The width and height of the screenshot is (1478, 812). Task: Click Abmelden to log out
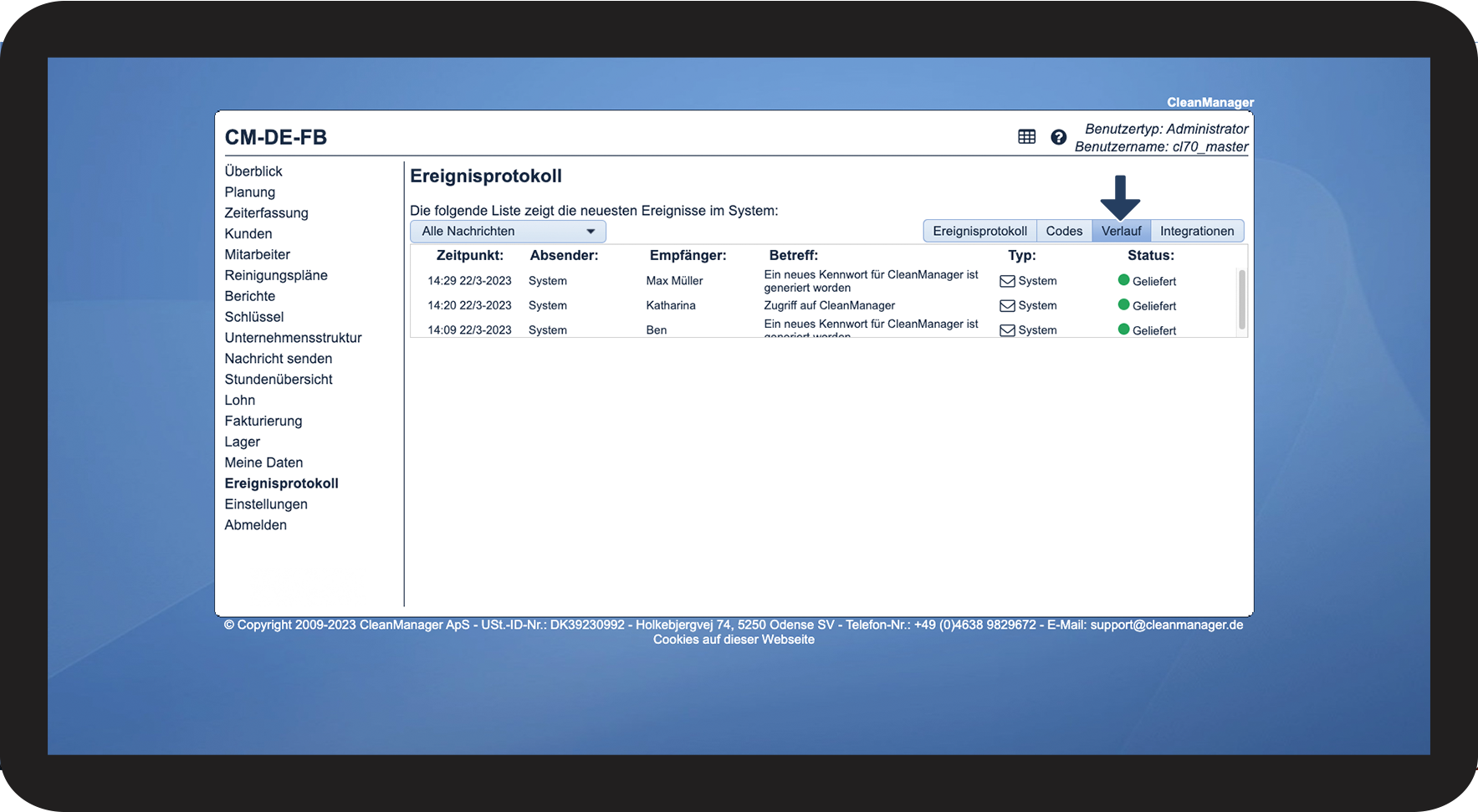pyautogui.click(x=255, y=525)
